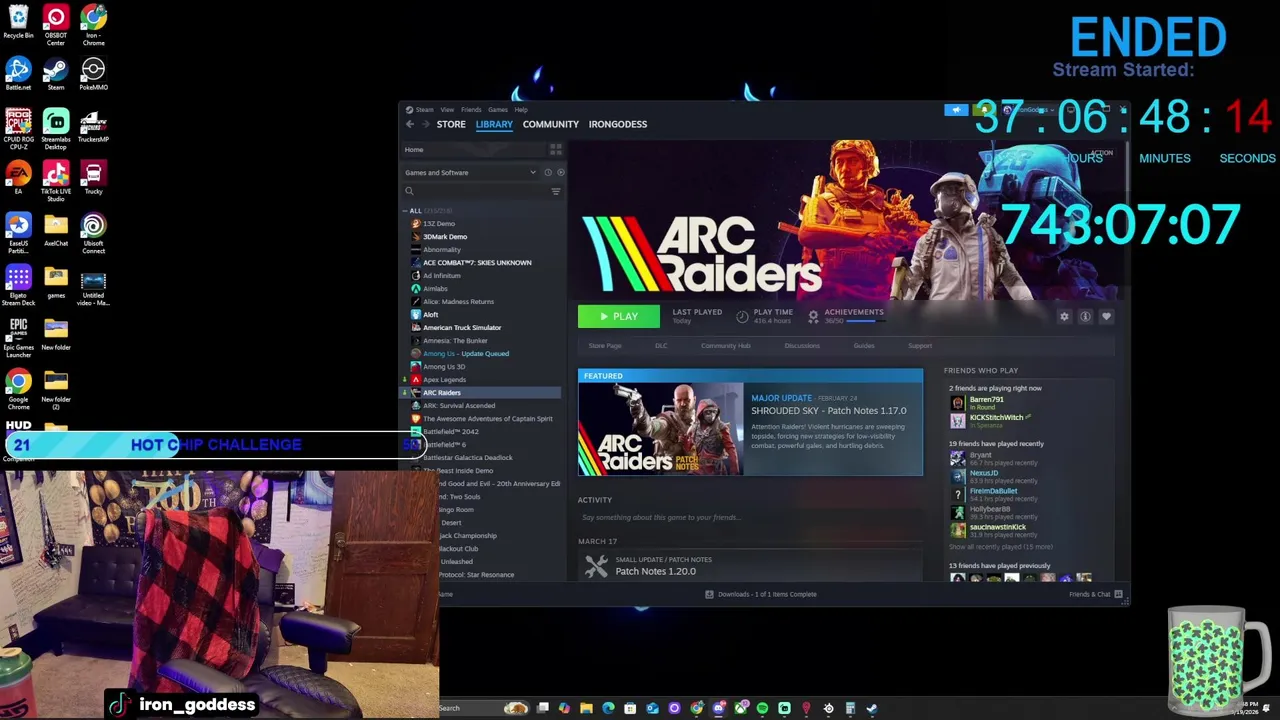Select Apex Legends in game list

click(x=445, y=379)
